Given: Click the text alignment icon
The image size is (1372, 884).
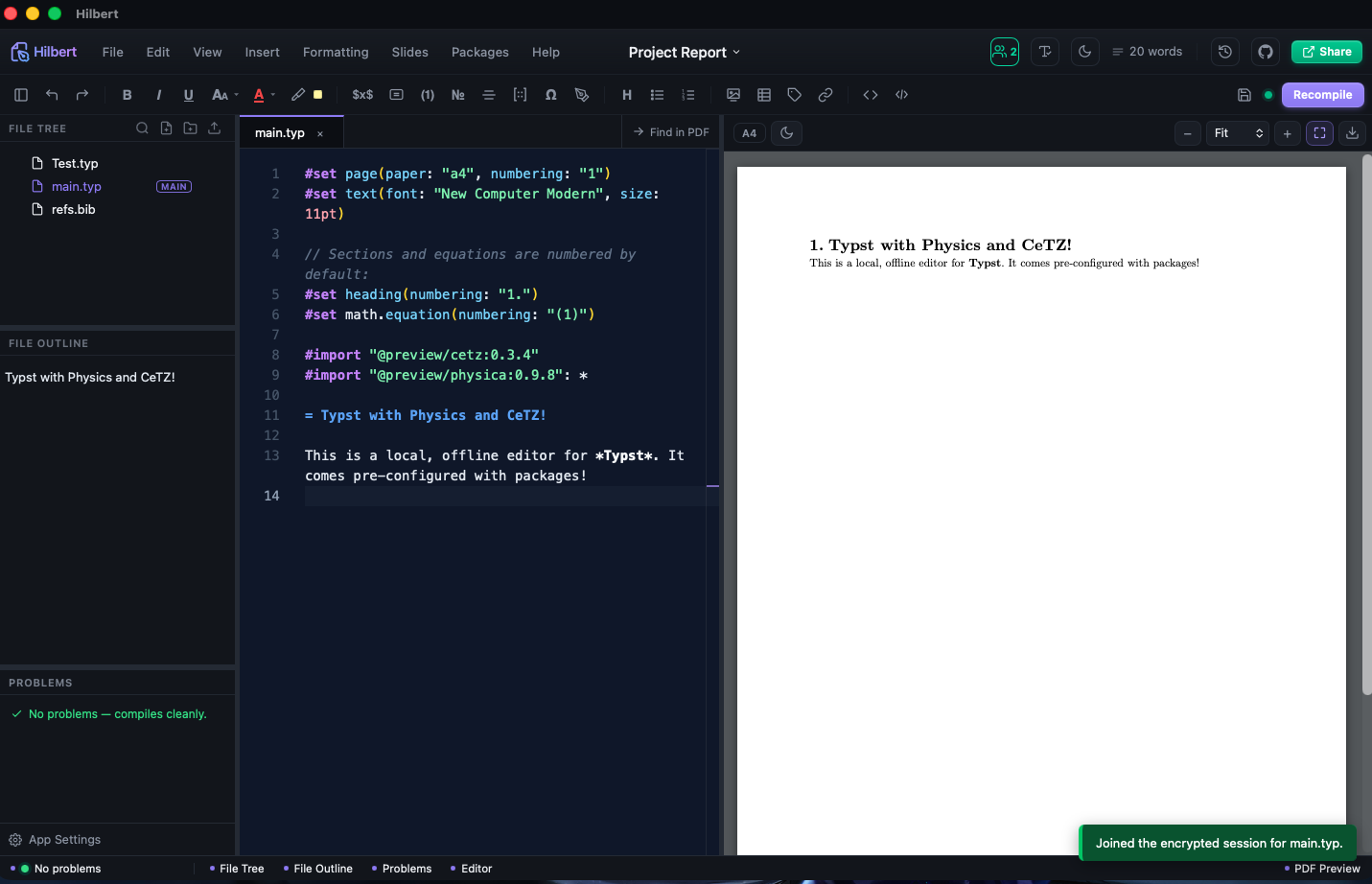Looking at the screenshot, I should (x=489, y=95).
